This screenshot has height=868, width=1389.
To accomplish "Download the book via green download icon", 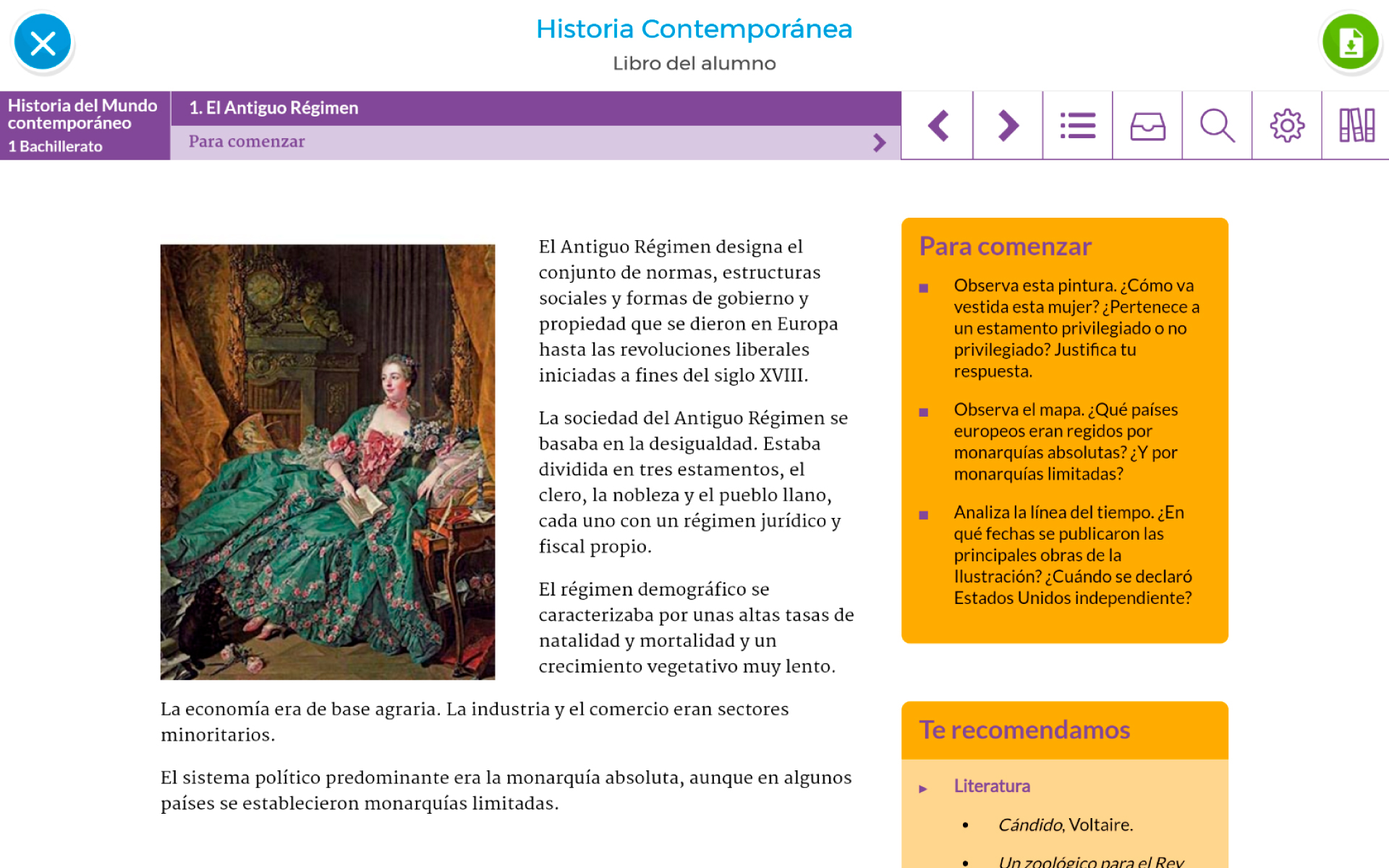I will (1351, 43).
